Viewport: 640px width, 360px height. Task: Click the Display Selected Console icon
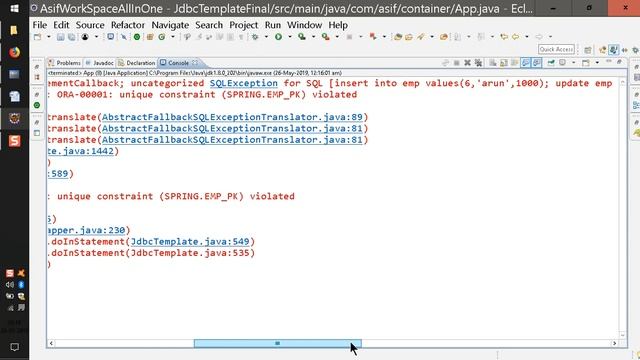(x=562, y=62)
